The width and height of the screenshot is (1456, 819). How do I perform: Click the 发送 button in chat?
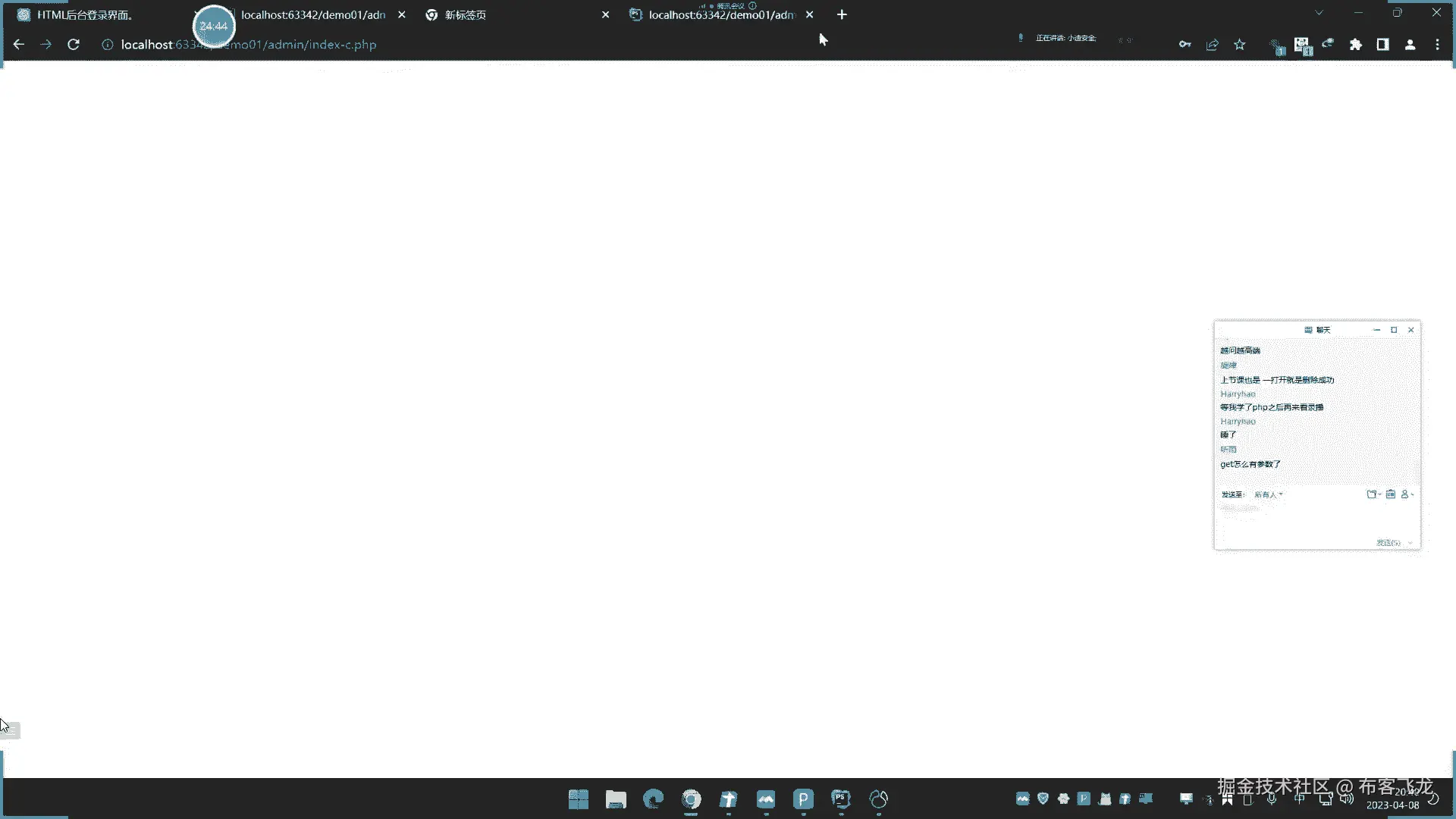1389,543
